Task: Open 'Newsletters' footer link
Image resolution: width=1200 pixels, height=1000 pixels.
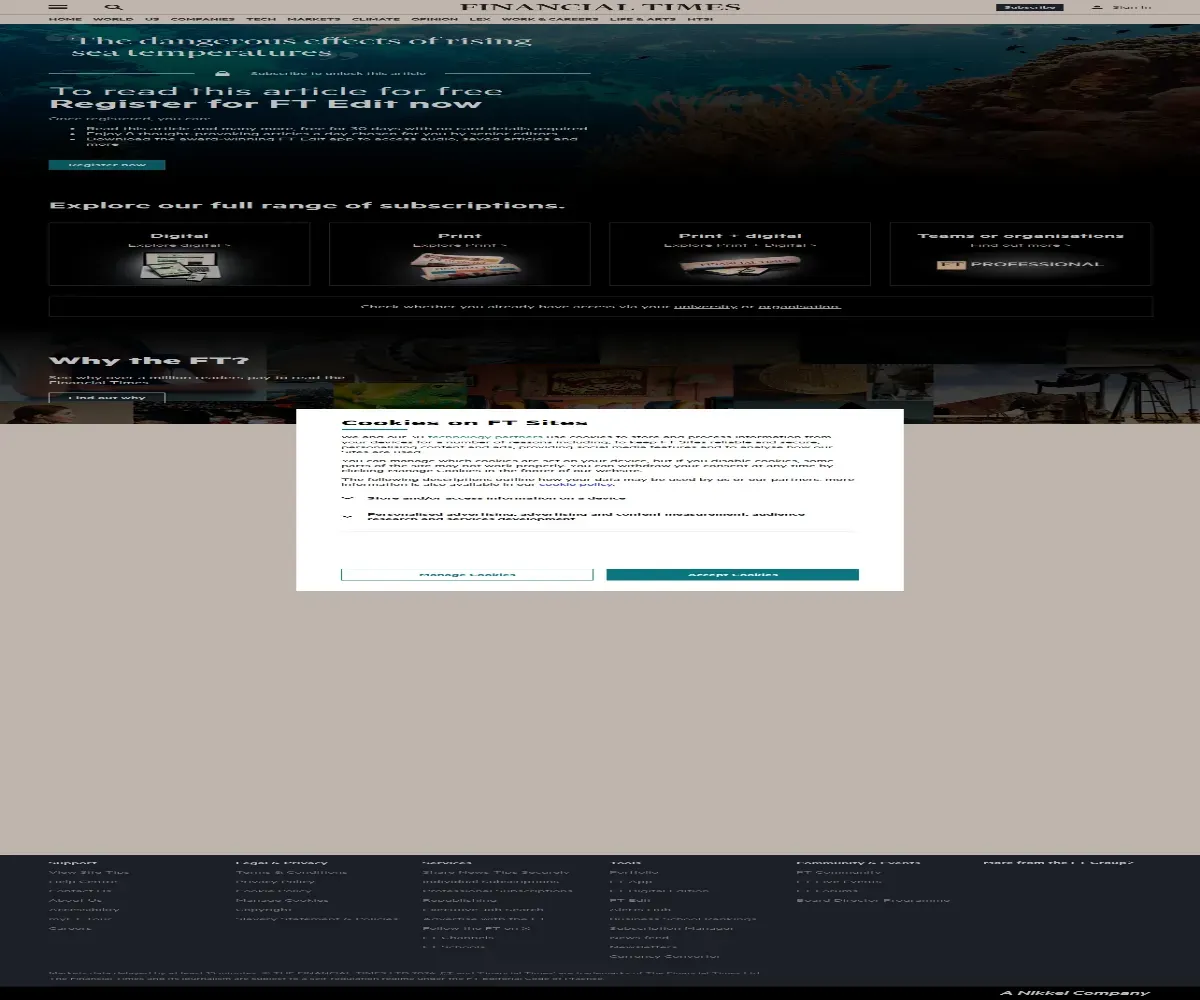Action: tap(643, 946)
